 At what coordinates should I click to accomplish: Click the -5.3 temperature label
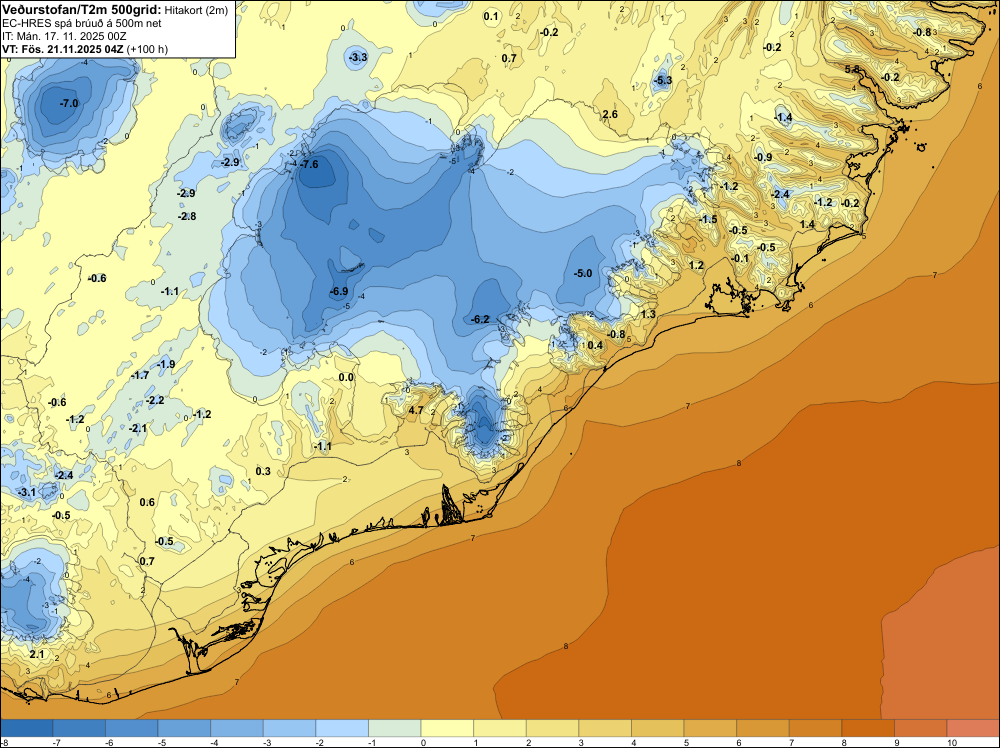pyautogui.click(x=663, y=80)
